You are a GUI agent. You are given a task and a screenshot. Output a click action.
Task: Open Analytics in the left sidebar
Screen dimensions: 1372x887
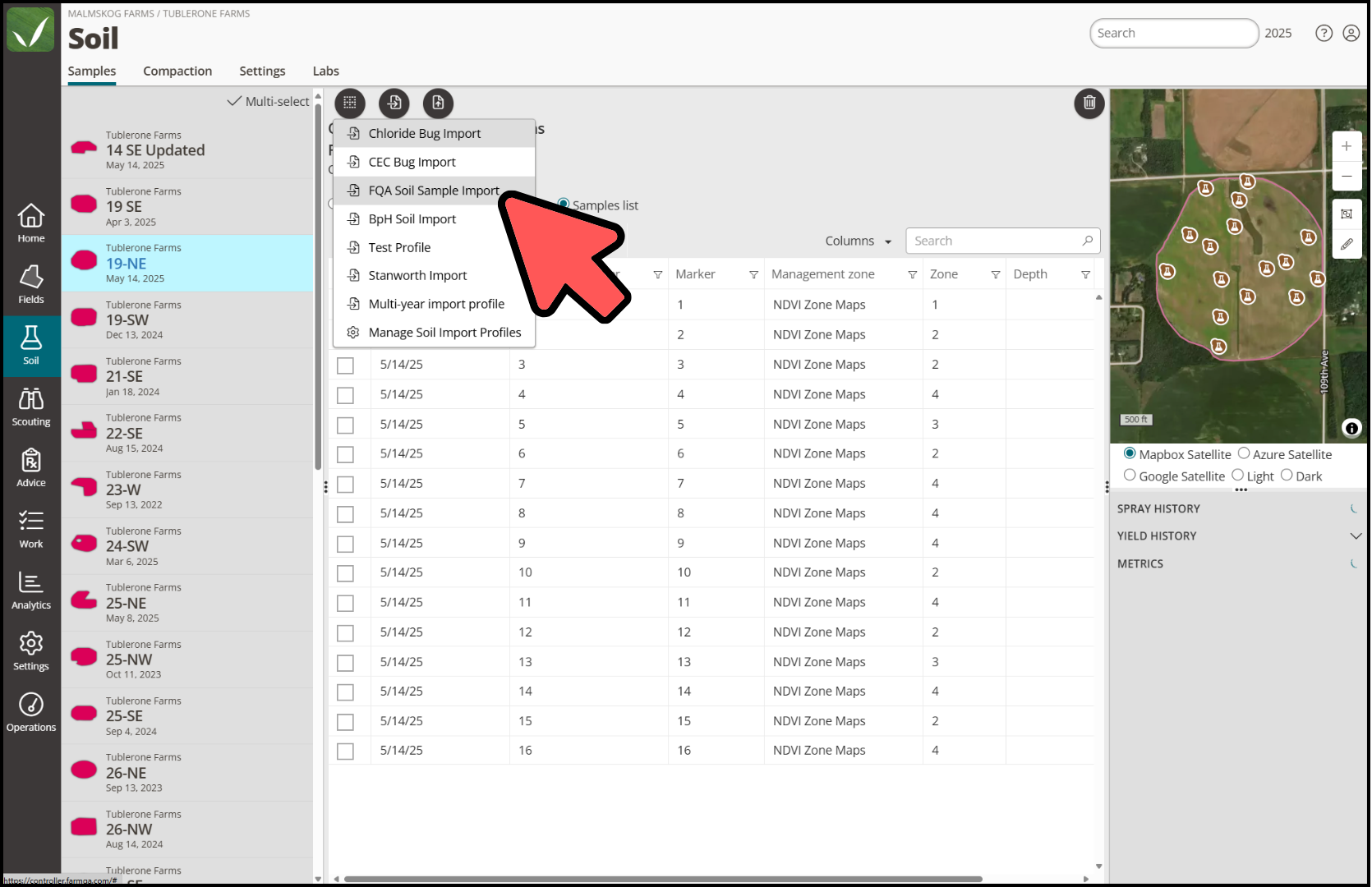[x=31, y=591]
